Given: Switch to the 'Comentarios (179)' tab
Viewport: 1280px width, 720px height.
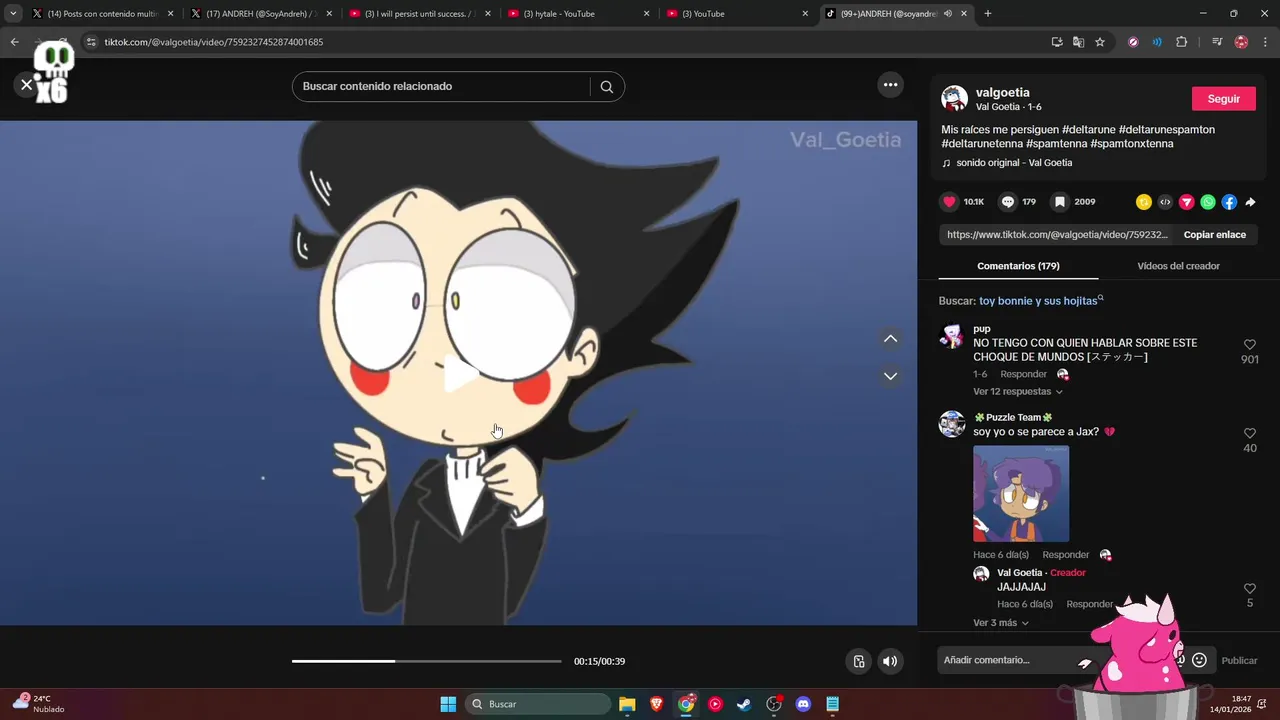Looking at the screenshot, I should (1018, 266).
